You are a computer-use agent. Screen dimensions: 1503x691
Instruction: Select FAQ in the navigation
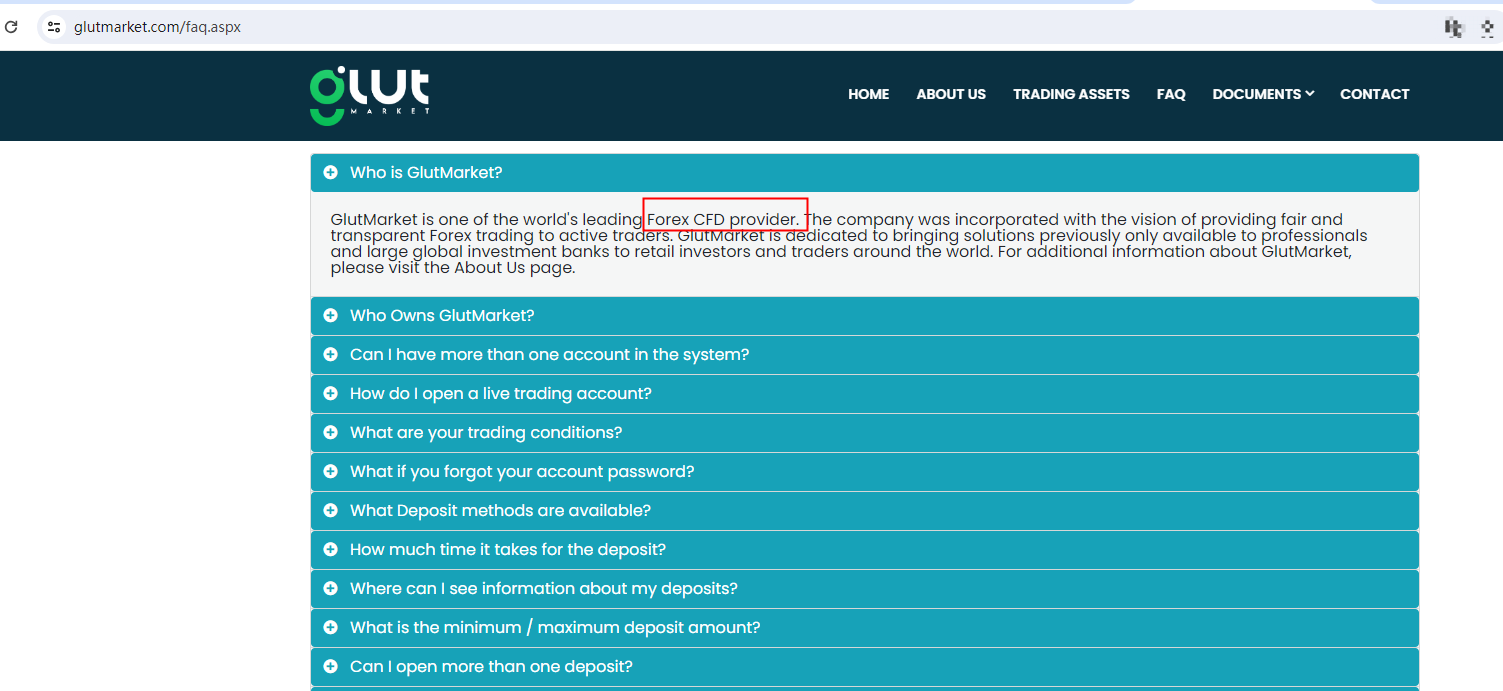tap(1171, 94)
